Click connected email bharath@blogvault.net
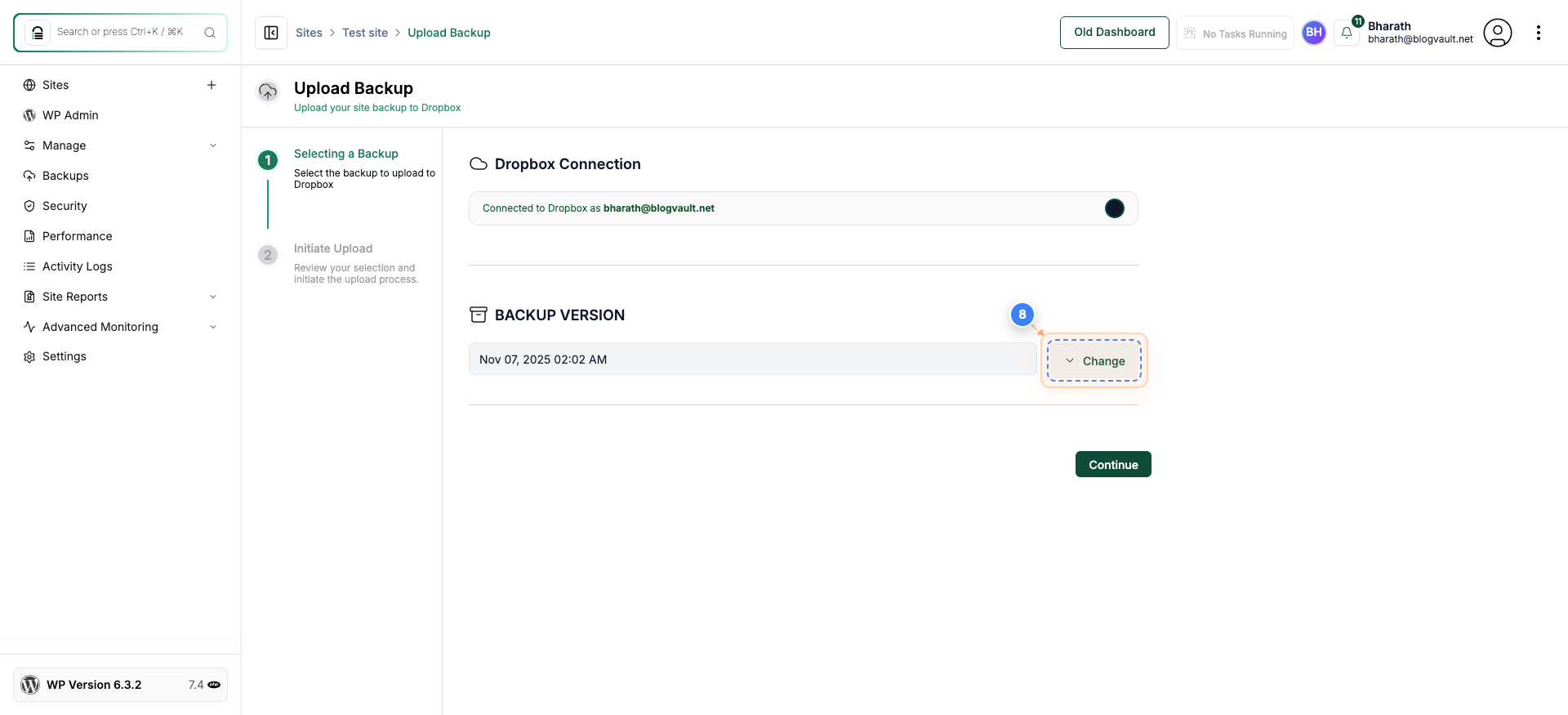Image resolution: width=1568 pixels, height=715 pixels. pos(659,208)
